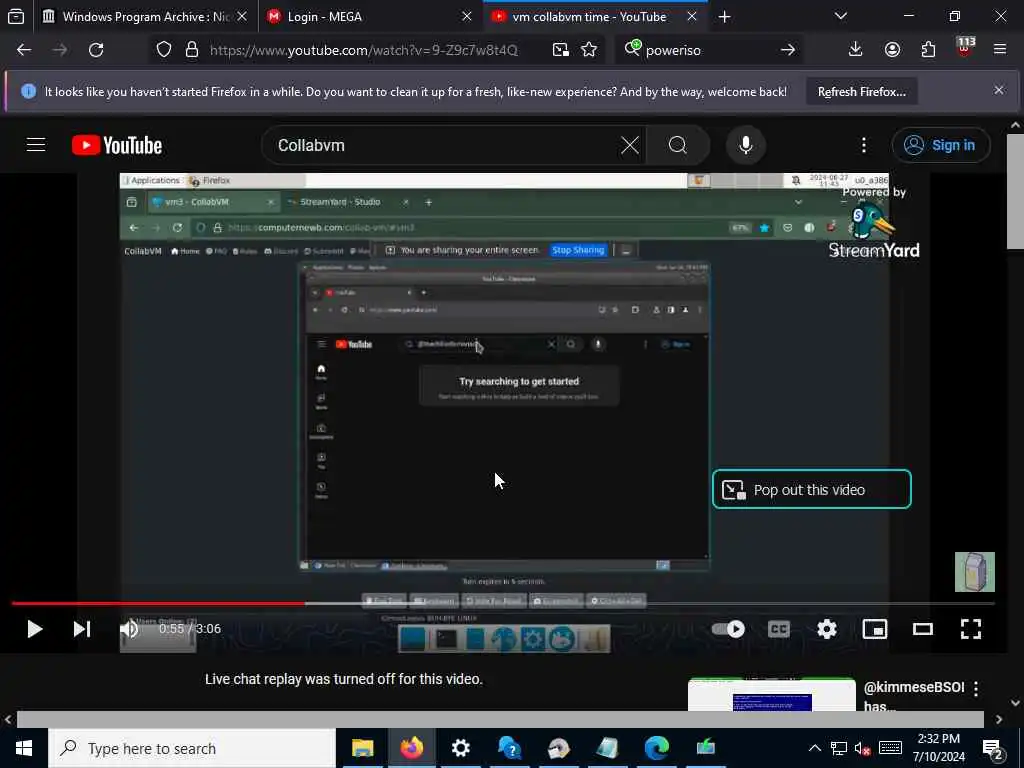
Task: Submit the poweriso search arrow
Action: point(788,50)
